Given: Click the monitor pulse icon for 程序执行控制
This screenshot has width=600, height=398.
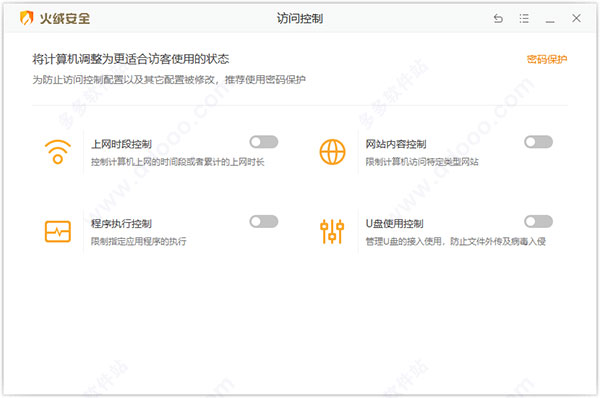Looking at the screenshot, I should [58, 232].
